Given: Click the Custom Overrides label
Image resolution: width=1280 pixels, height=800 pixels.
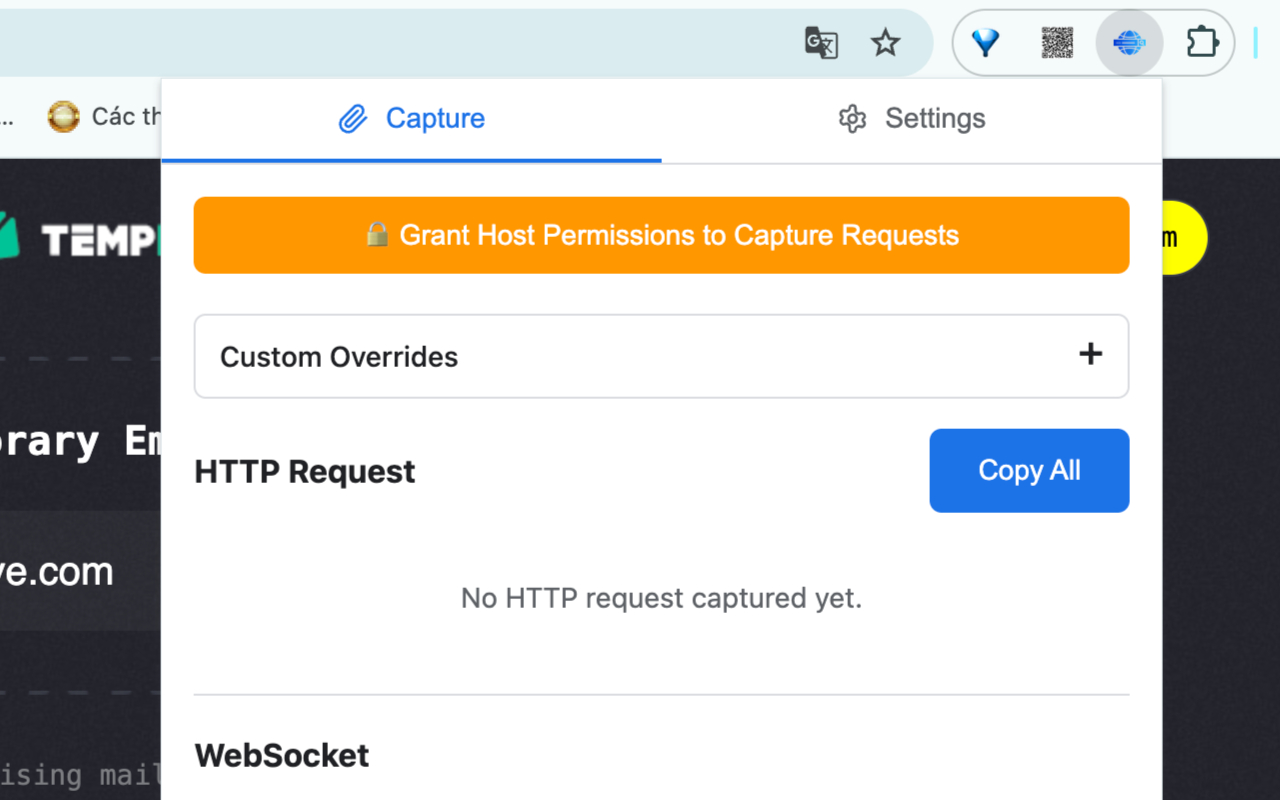Looking at the screenshot, I should pos(339,357).
